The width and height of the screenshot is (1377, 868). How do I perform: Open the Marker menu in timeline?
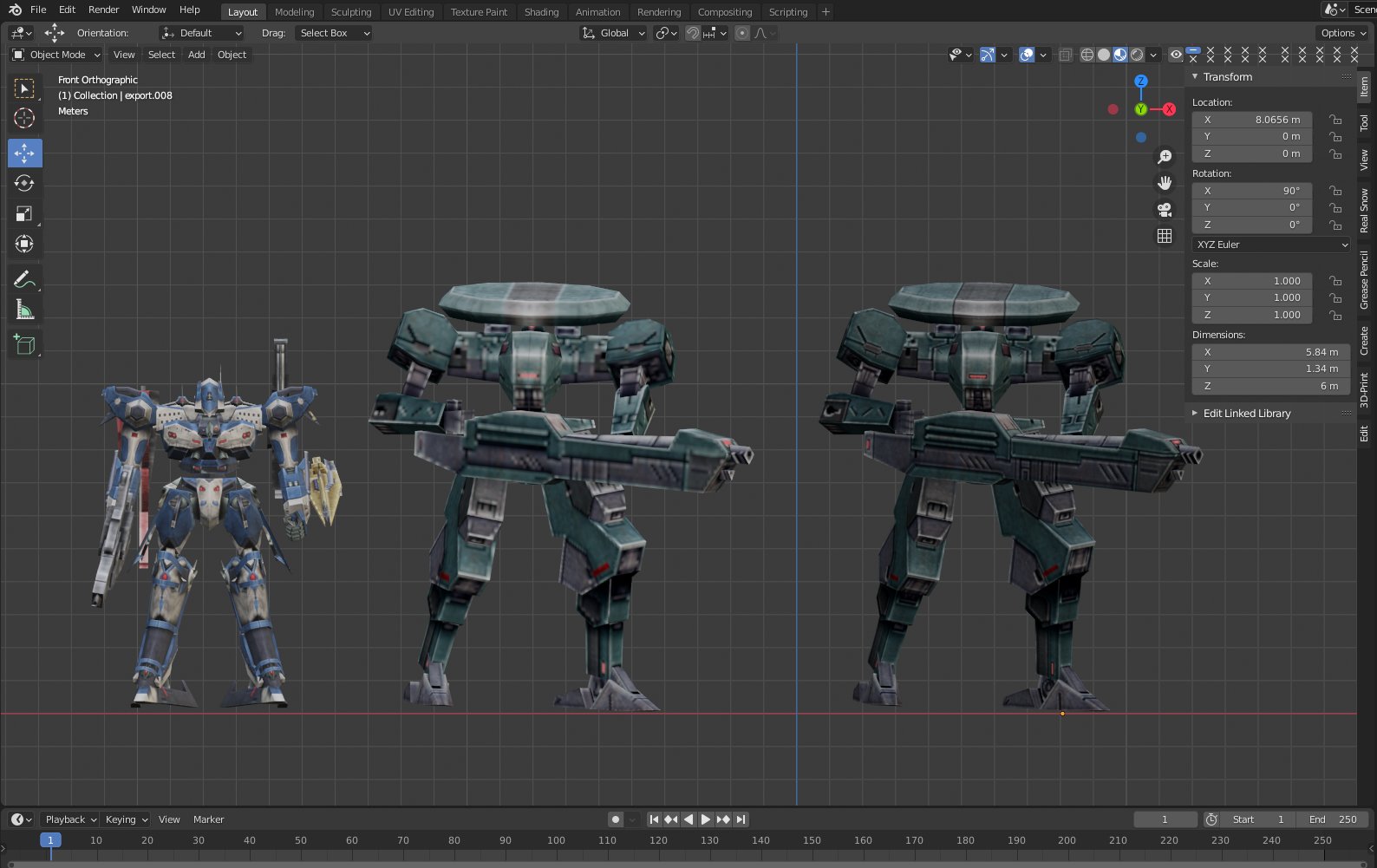pos(208,819)
